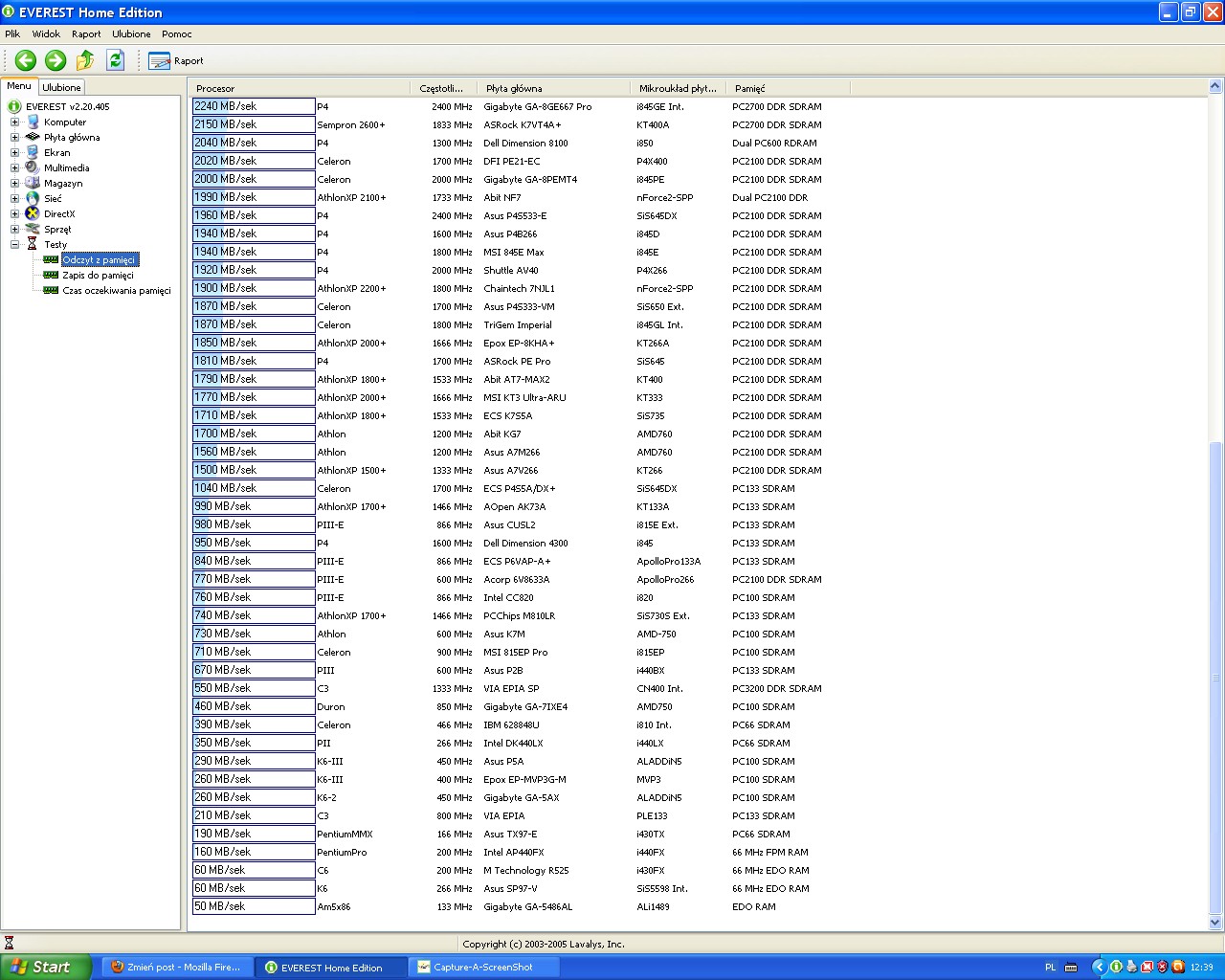1225x980 pixels.
Task: Click the Pamięć column header
Action: [x=788, y=88]
